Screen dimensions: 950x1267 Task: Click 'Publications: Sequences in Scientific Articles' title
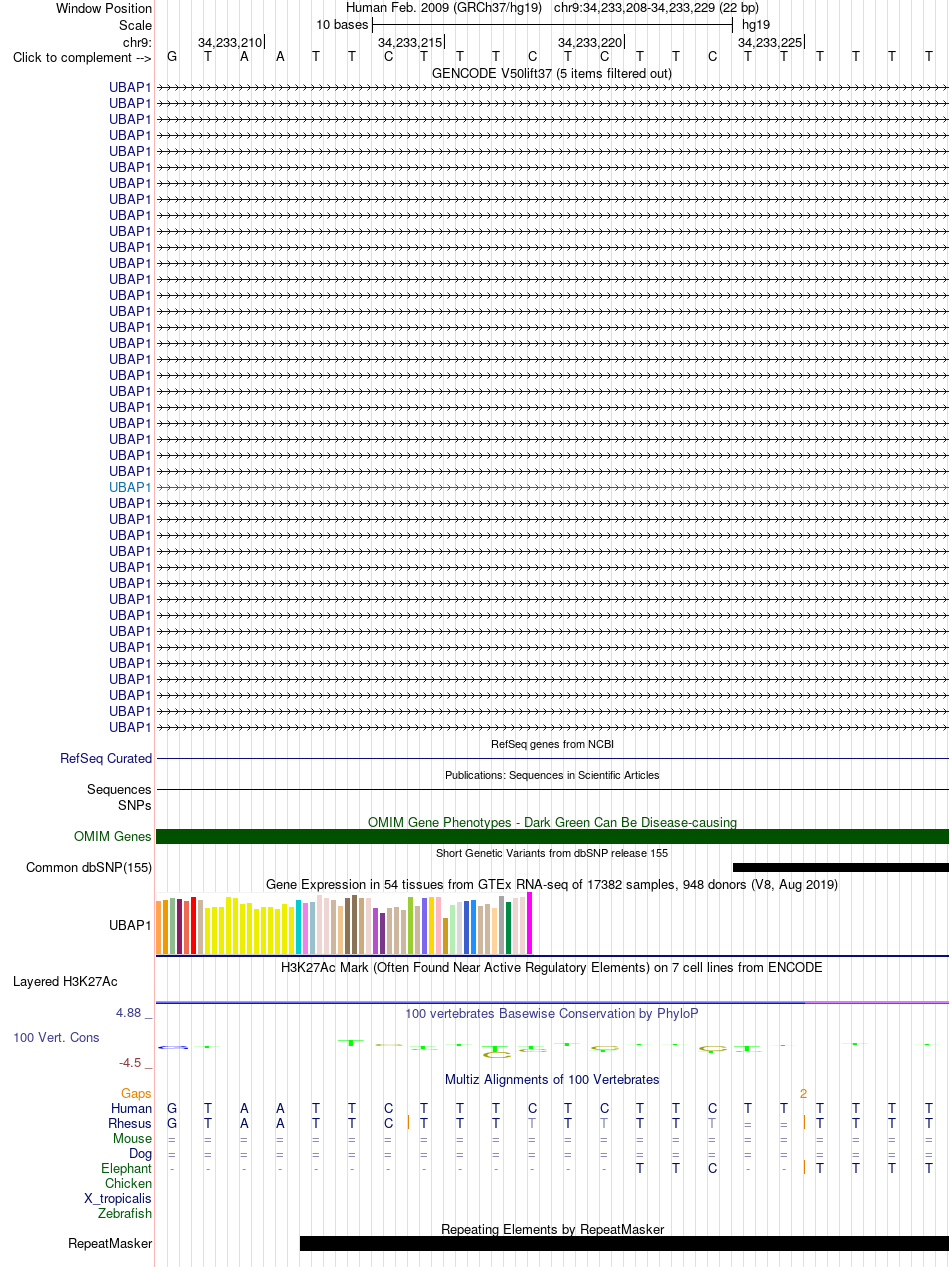(552, 775)
